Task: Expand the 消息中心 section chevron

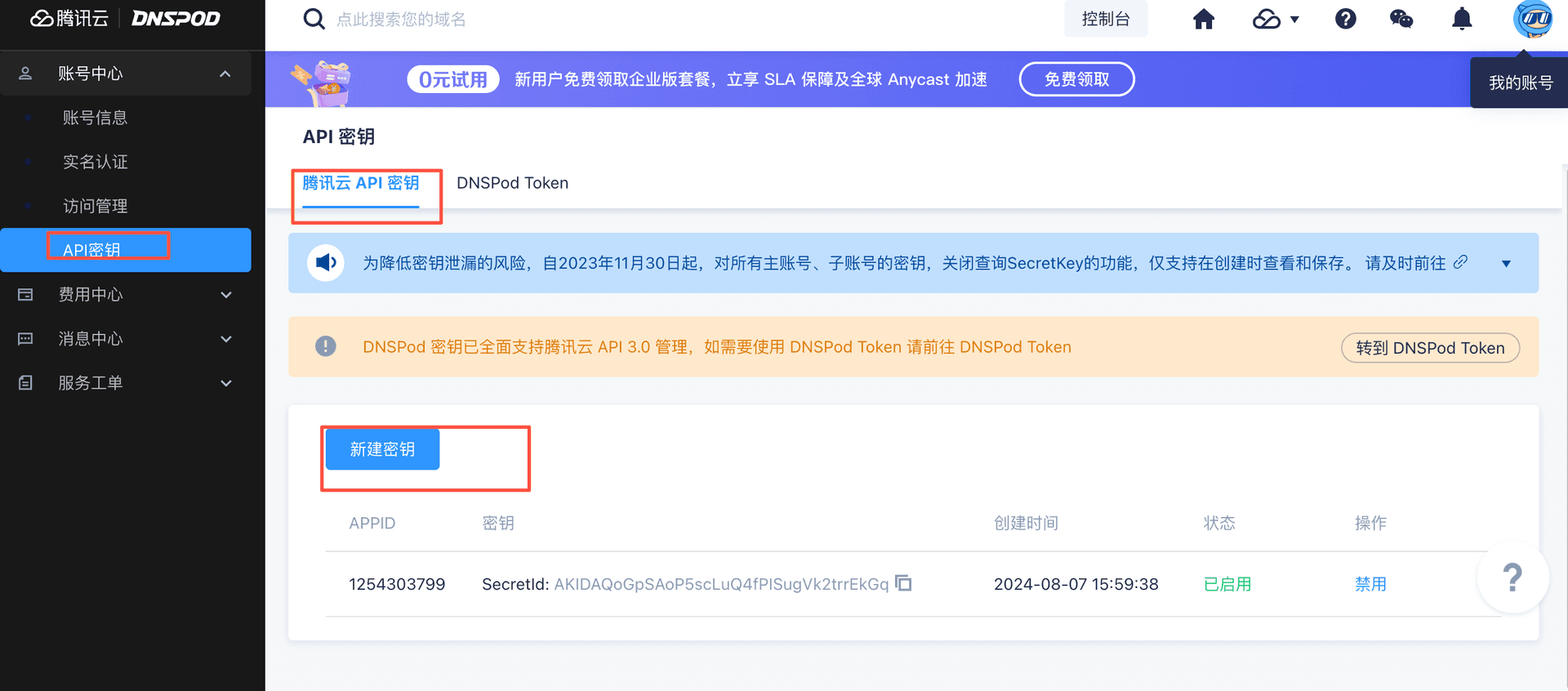Action: (226, 339)
